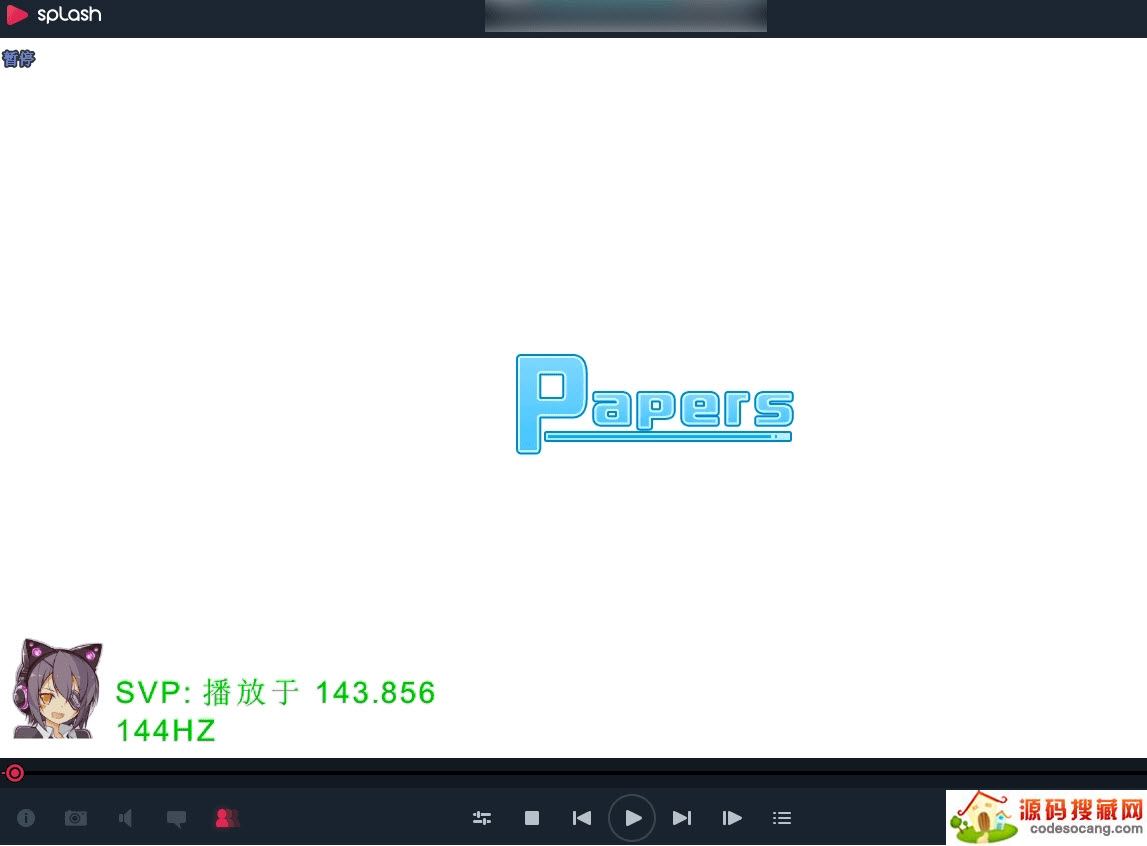
Task: Click the cat-ear anime character avatar
Action: click(x=58, y=688)
